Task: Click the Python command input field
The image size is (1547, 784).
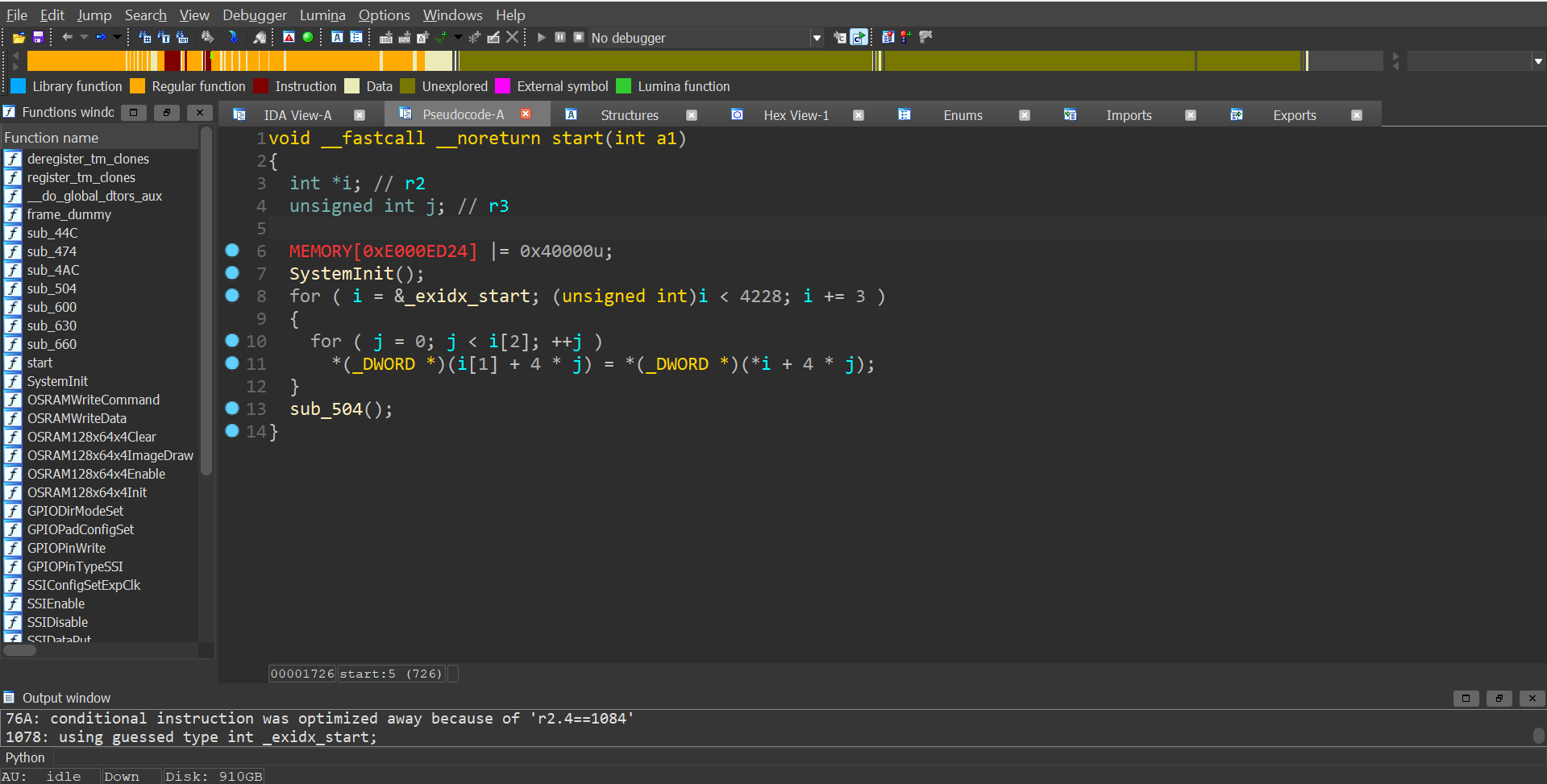Action: 798,757
